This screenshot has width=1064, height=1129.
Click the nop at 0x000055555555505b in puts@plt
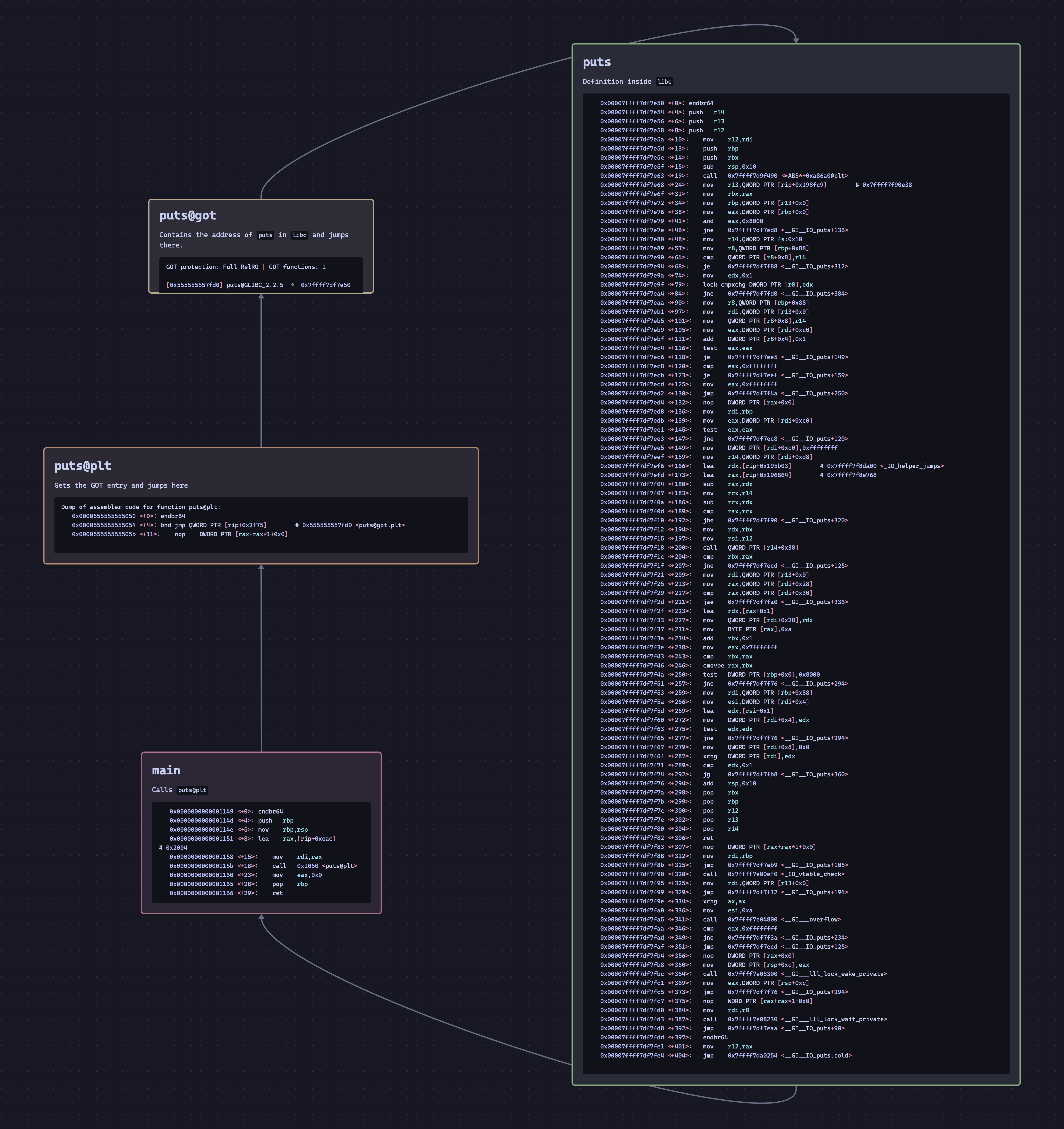[231, 534]
